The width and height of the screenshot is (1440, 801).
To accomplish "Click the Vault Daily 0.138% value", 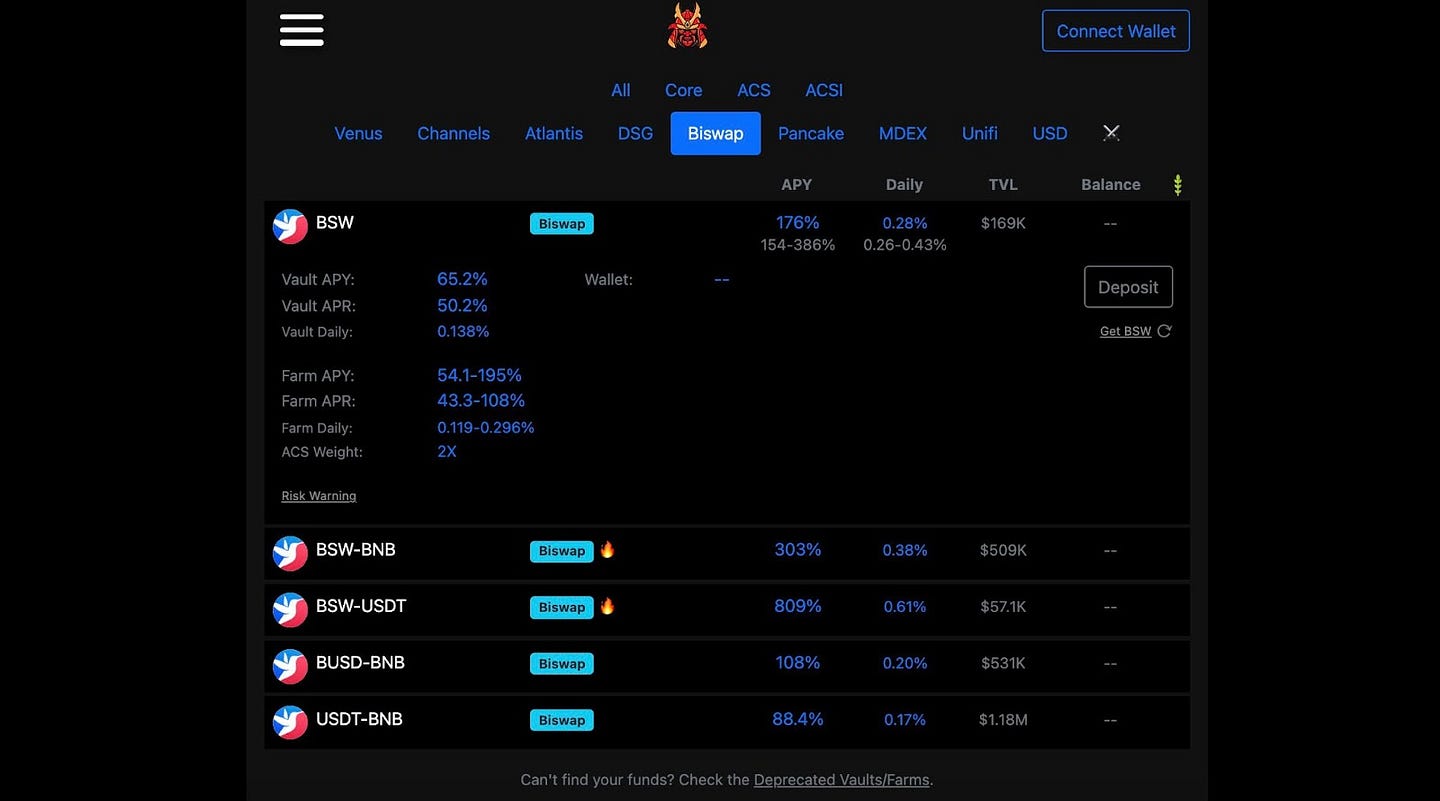I will (x=463, y=332).
